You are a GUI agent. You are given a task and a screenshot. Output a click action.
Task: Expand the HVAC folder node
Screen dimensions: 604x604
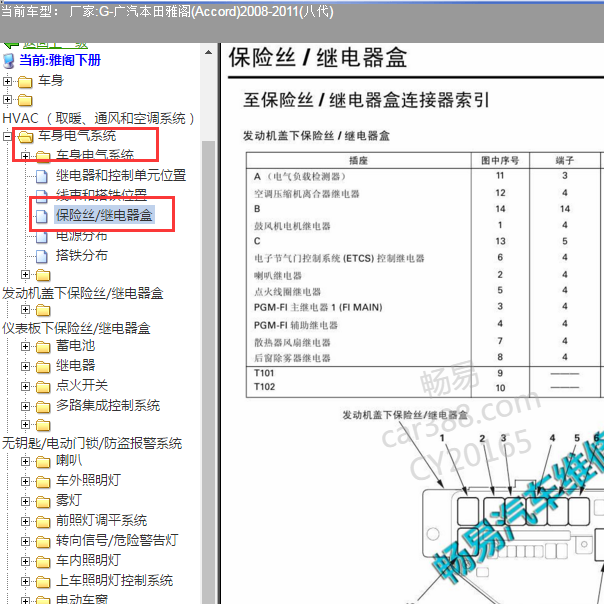point(7,100)
